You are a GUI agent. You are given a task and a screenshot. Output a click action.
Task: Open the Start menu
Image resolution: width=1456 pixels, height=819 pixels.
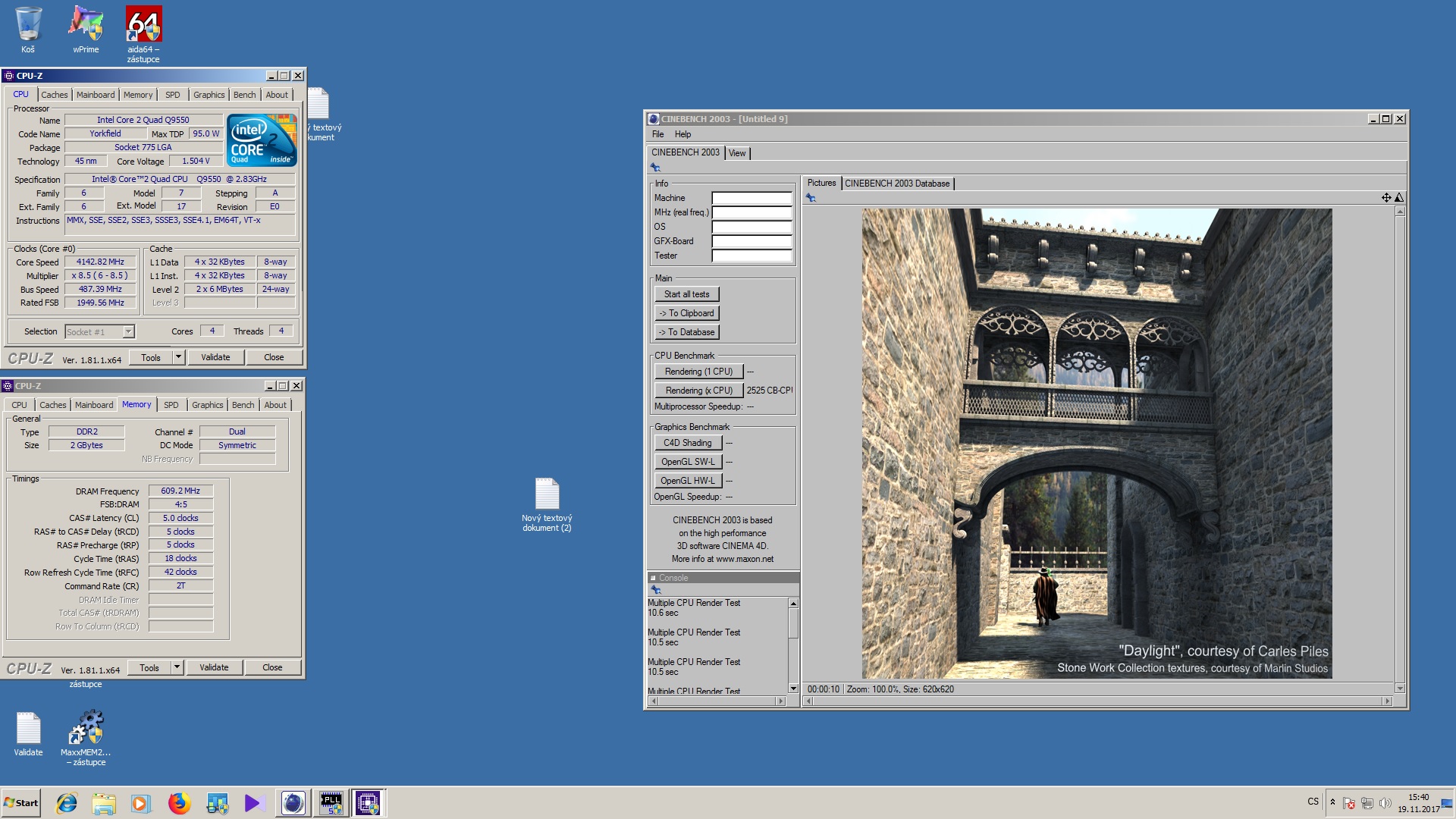pyautogui.click(x=20, y=803)
